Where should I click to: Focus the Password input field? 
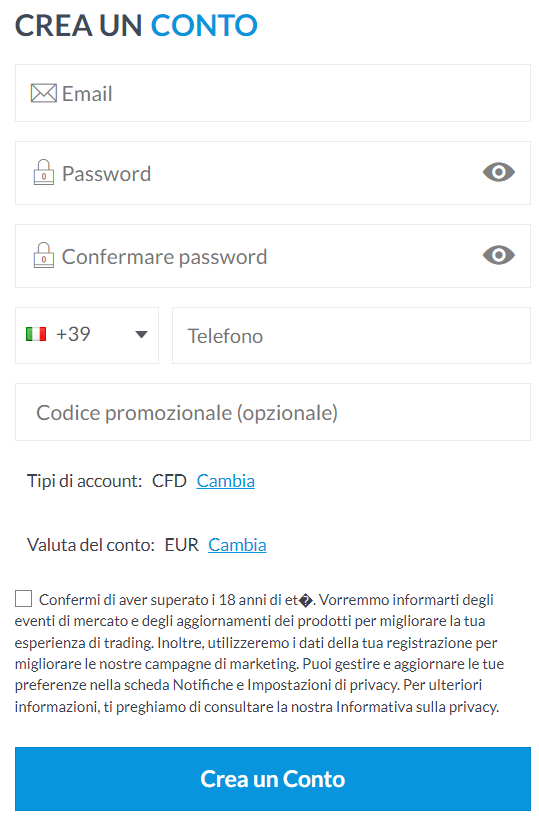273,173
